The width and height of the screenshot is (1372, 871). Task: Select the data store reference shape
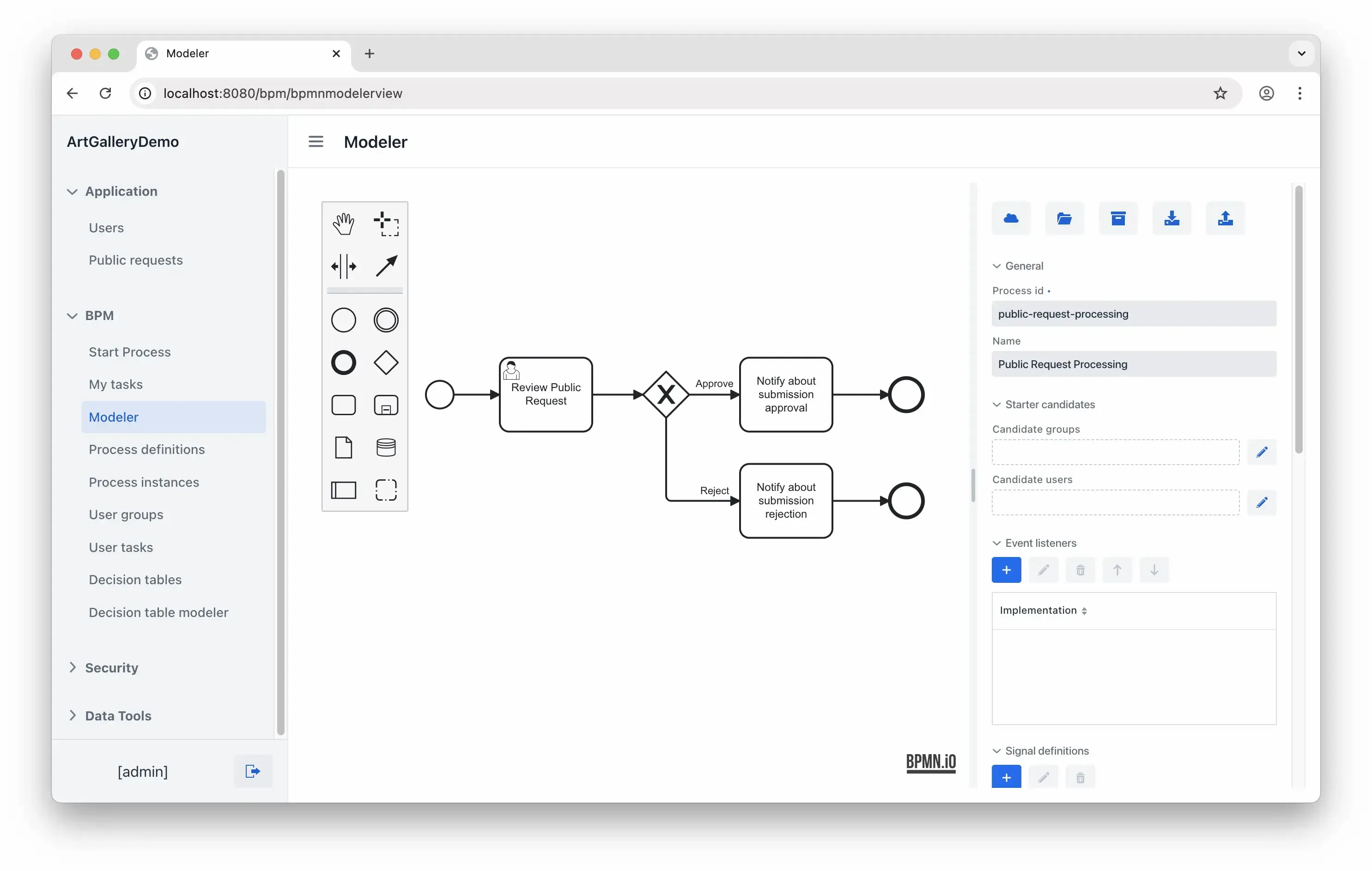tap(386, 448)
